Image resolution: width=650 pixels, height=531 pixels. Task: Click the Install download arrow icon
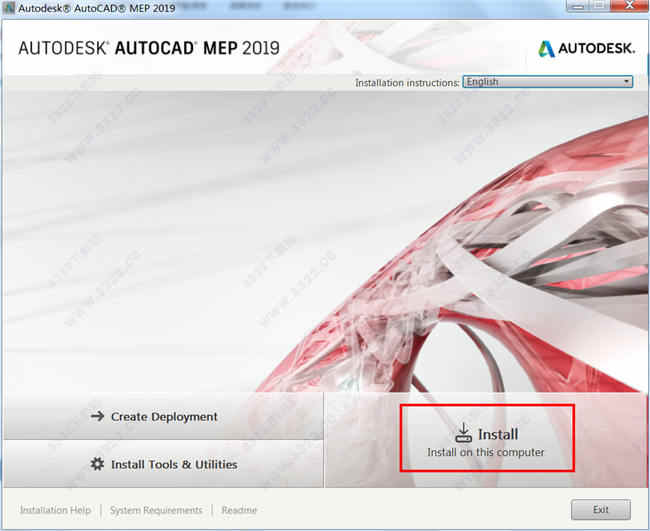[463, 432]
